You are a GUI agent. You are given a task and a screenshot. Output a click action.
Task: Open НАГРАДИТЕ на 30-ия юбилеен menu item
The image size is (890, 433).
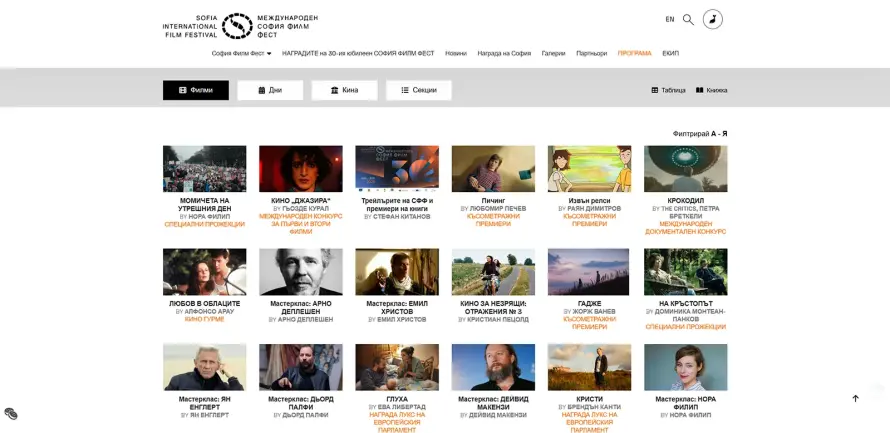click(x=358, y=53)
